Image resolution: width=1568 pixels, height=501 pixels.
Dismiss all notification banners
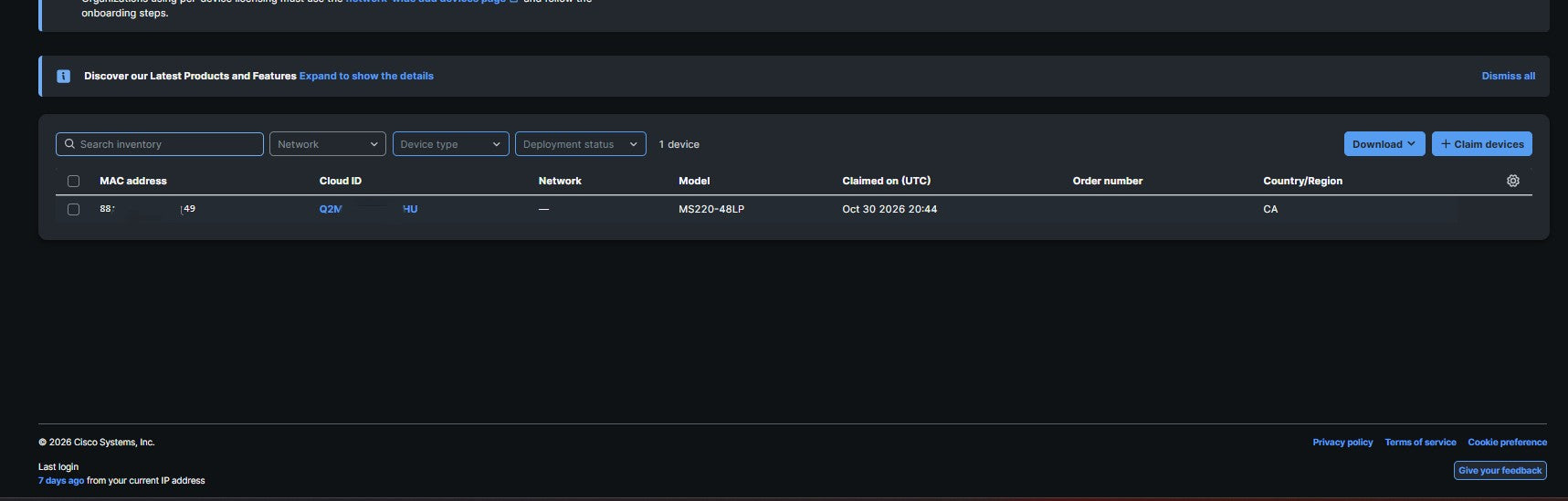1509,76
